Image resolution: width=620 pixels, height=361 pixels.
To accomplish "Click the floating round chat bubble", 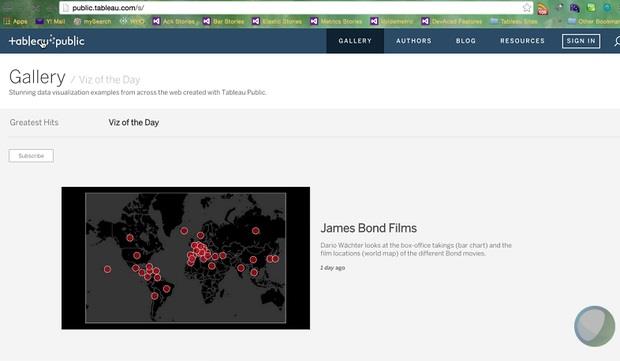I will 594,326.
